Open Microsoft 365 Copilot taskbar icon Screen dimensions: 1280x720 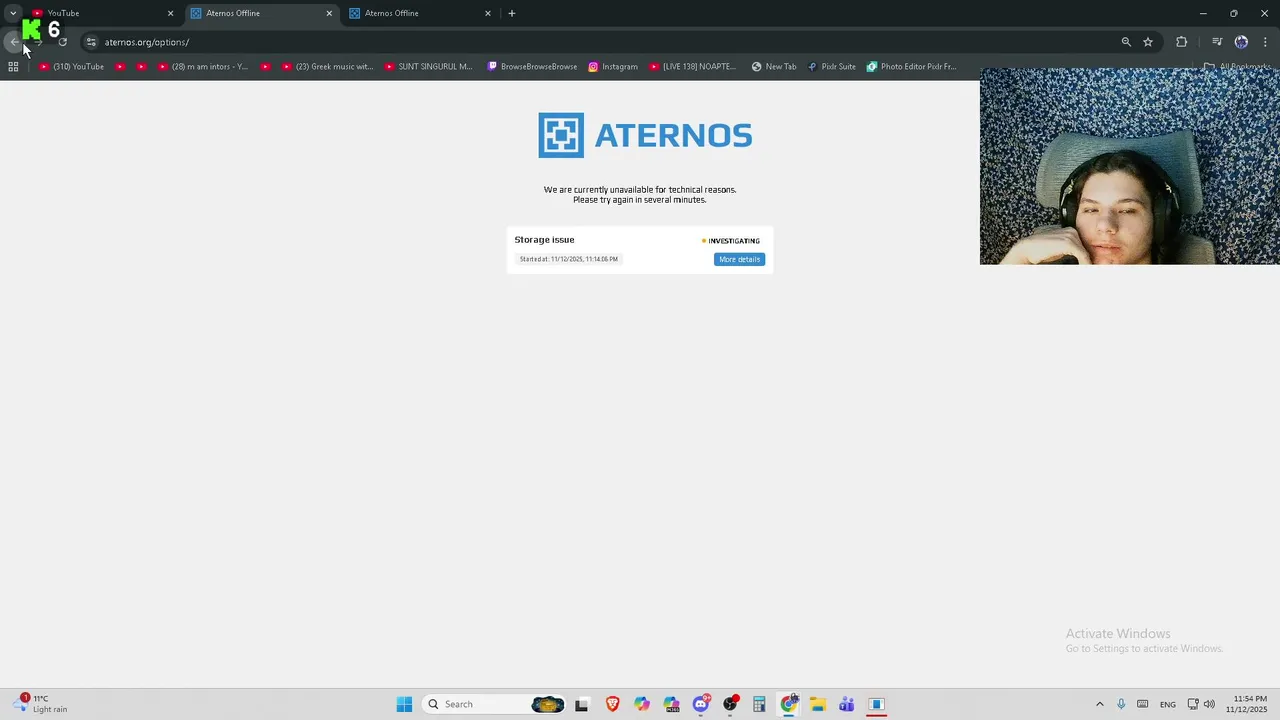tap(671, 704)
